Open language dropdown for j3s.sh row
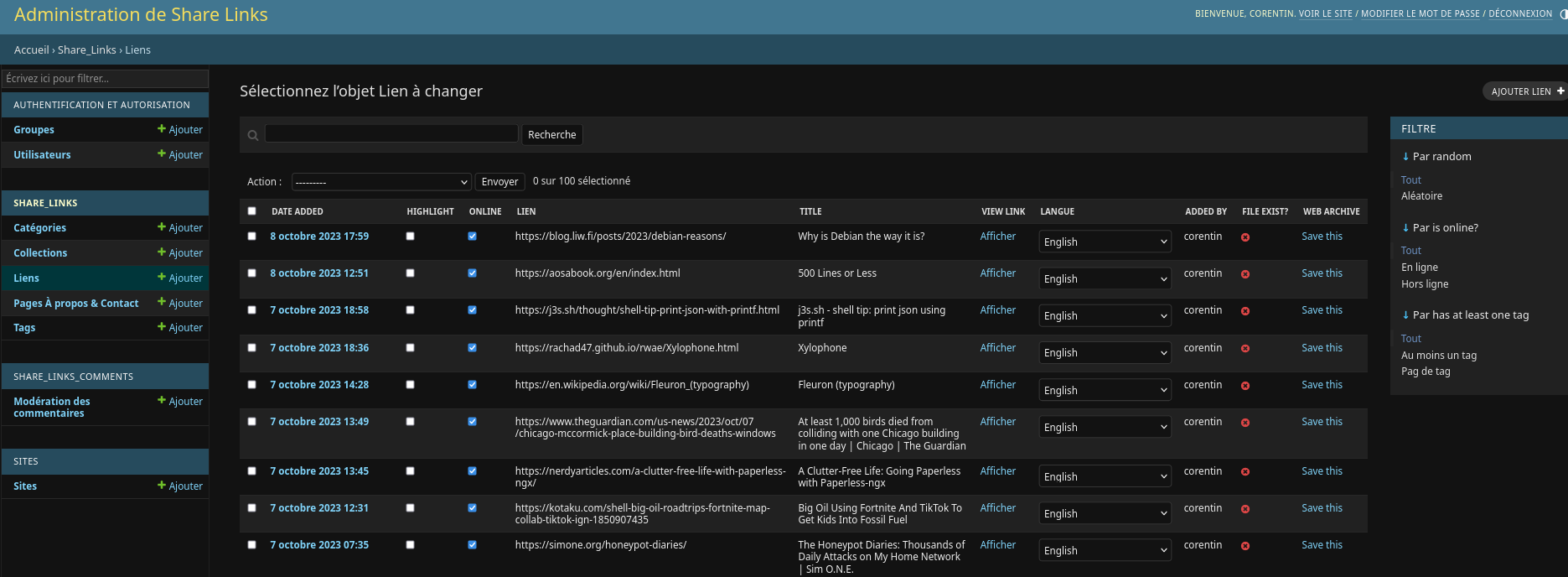 pos(1105,315)
